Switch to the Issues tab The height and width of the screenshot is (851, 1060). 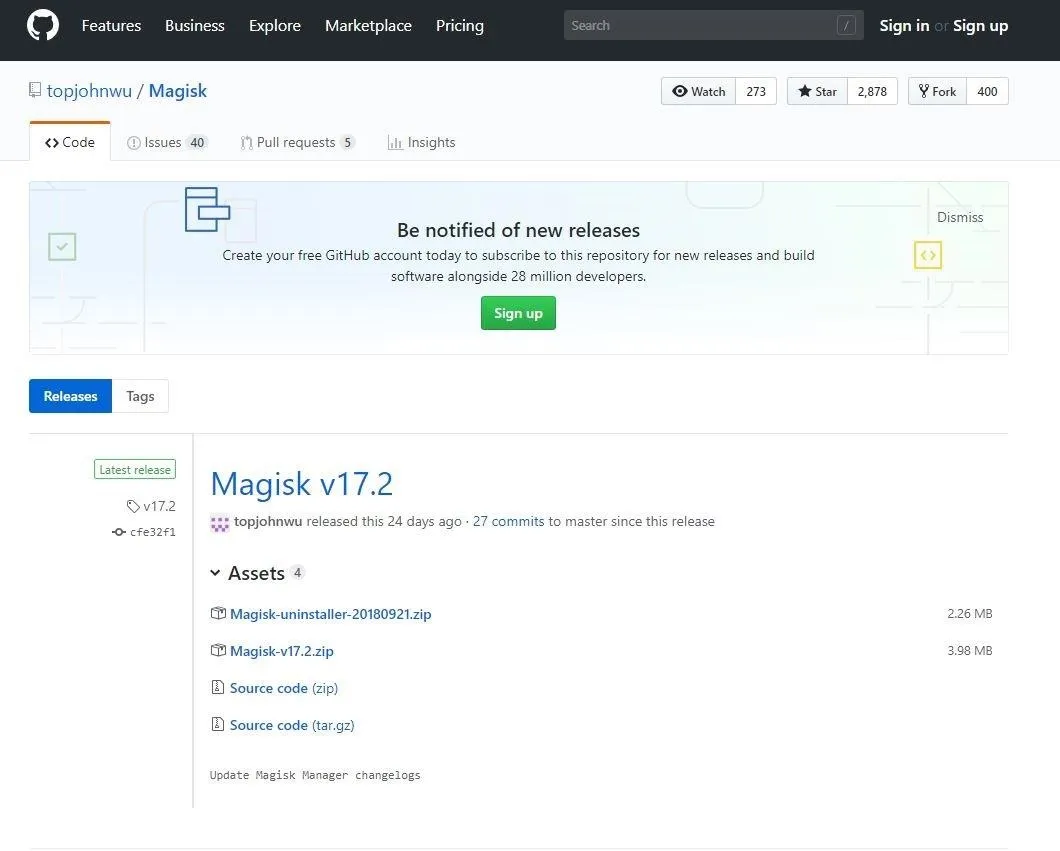click(166, 143)
